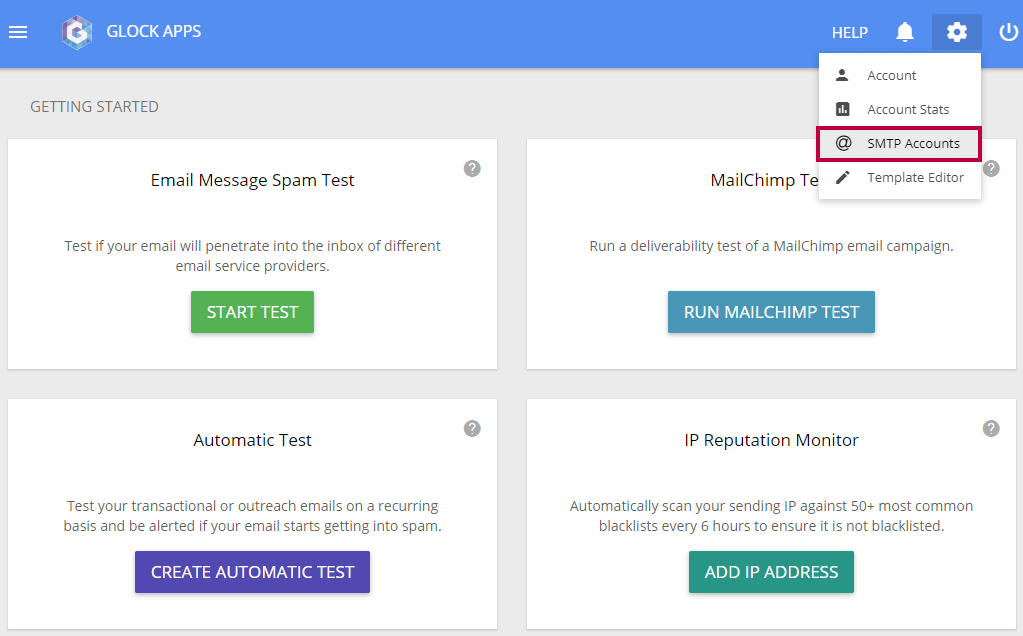Screen dimensions: 1023x636
Task: Click RUN MAILCHIMP TEST
Action: (771, 312)
